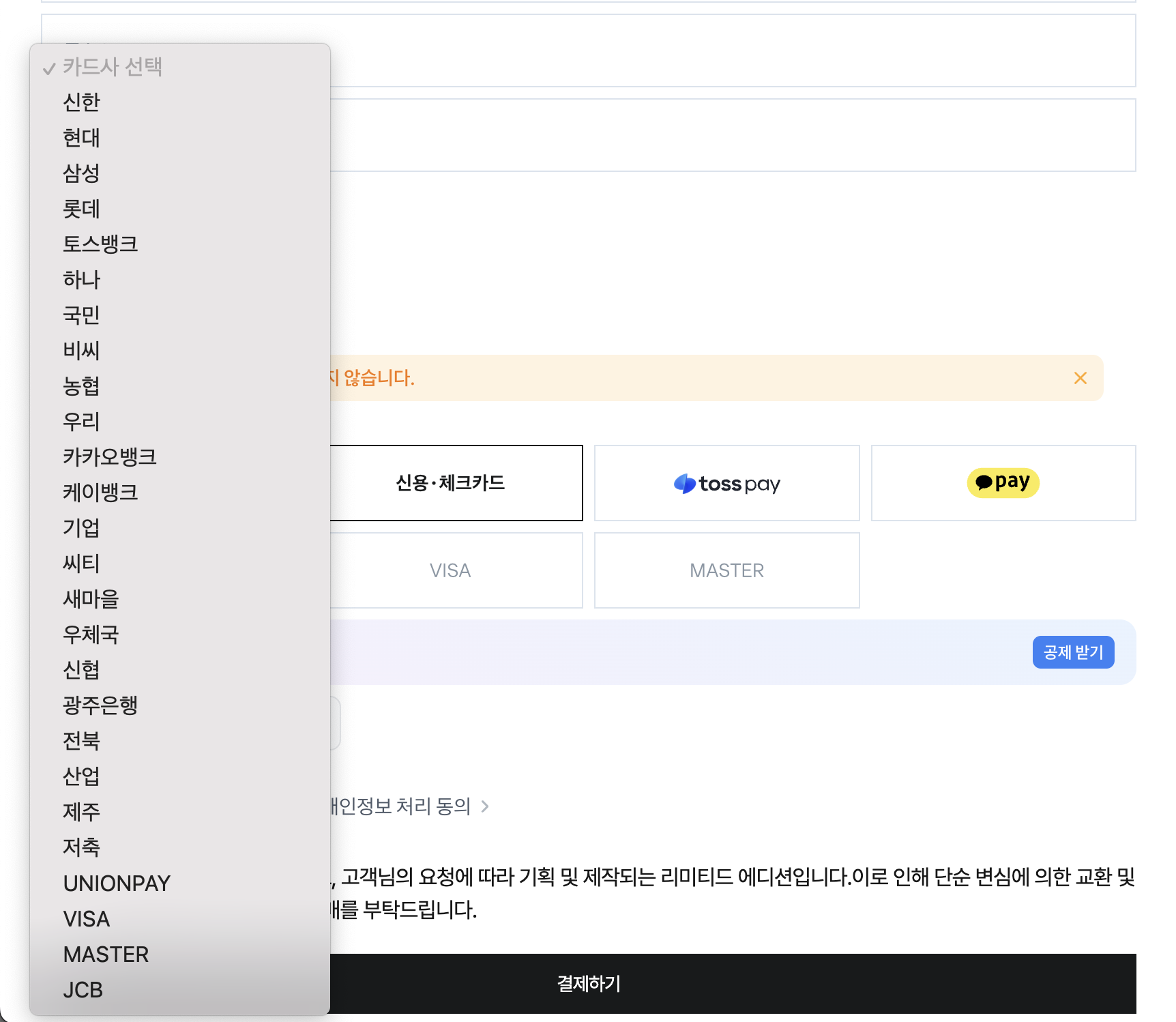Pick 비씨 from the dropdown
The height and width of the screenshot is (1022, 1176).
click(x=180, y=351)
